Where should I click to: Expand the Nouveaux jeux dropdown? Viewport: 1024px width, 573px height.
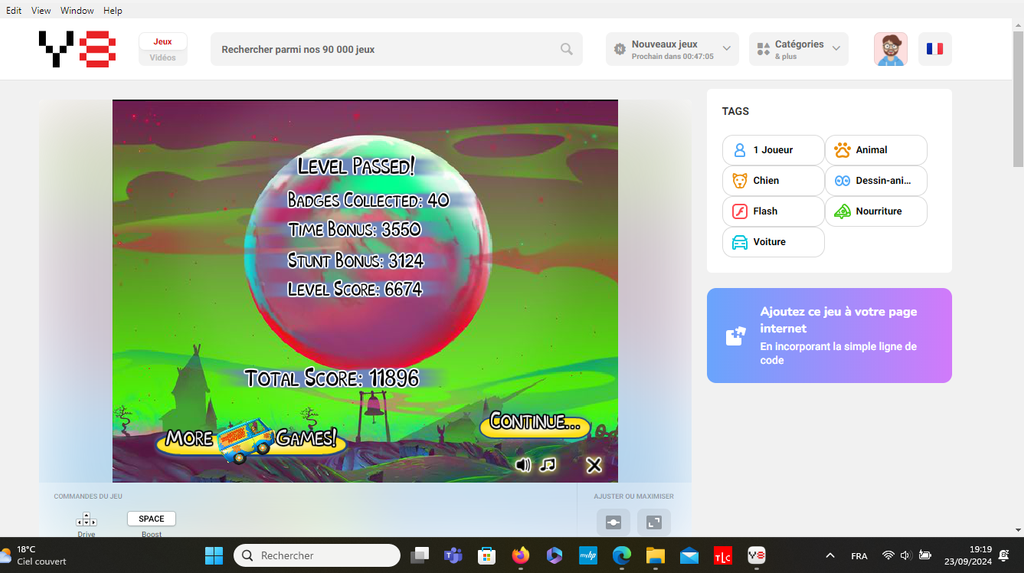[x=672, y=49]
